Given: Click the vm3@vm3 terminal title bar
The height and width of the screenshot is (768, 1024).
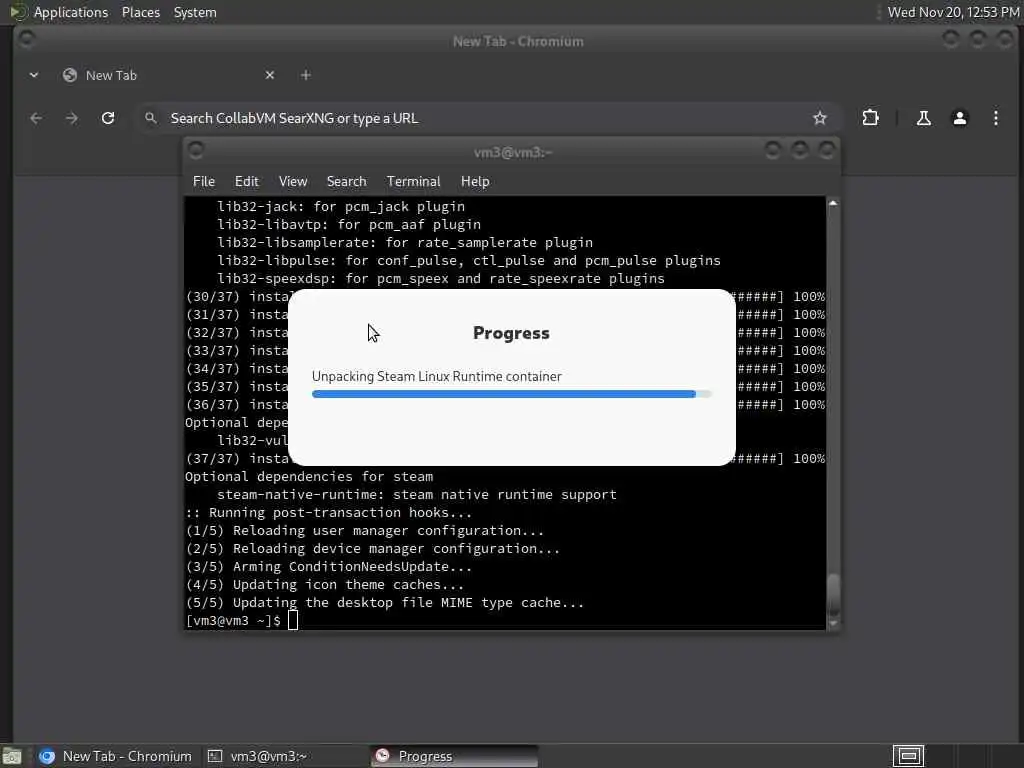Looking at the screenshot, I should pos(513,152).
